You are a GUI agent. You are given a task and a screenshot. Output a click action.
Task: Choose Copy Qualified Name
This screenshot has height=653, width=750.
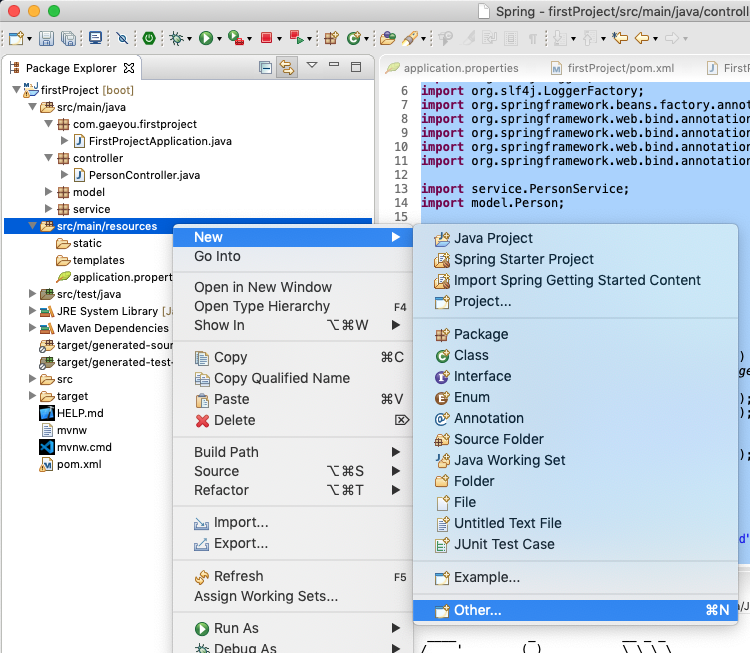pyautogui.click(x=292, y=378)
